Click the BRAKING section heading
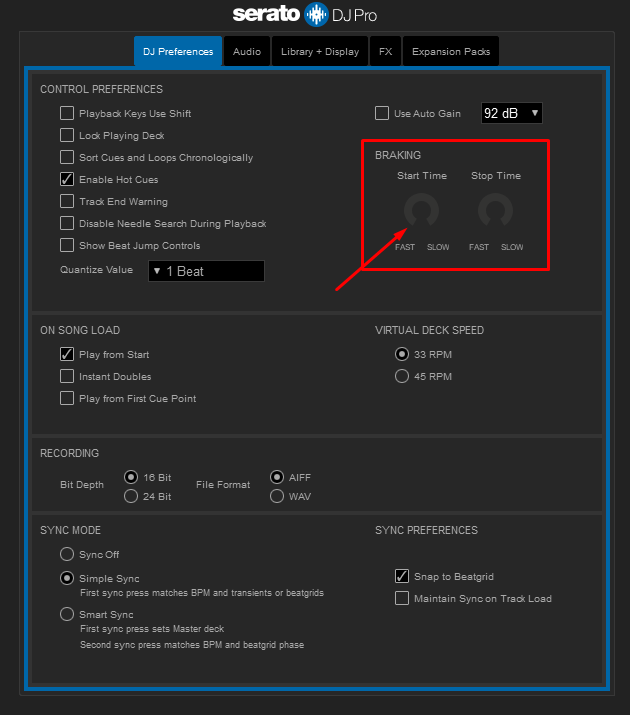Image resolution: width=630 pixels, height=715 pixels. [398, 155]
